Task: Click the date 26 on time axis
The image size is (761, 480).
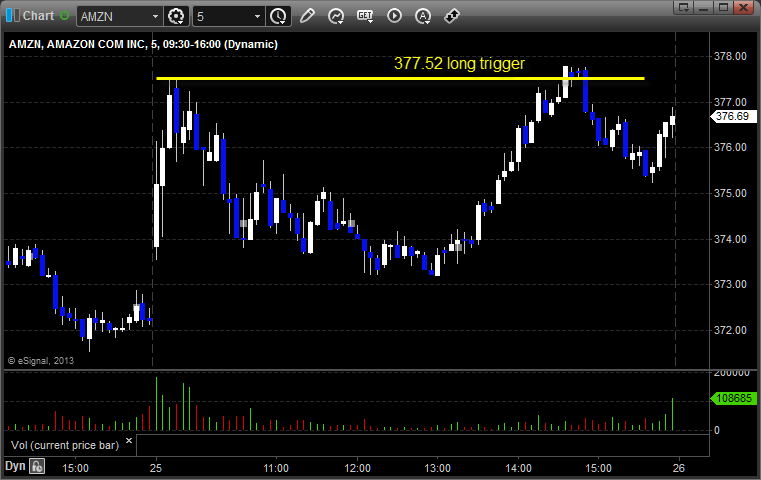Action: [x=678, y=468]
